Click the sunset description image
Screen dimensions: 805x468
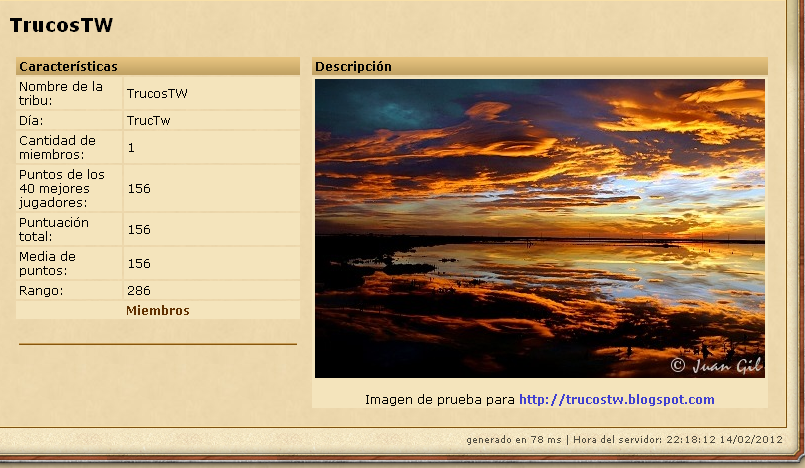[540, 228]
